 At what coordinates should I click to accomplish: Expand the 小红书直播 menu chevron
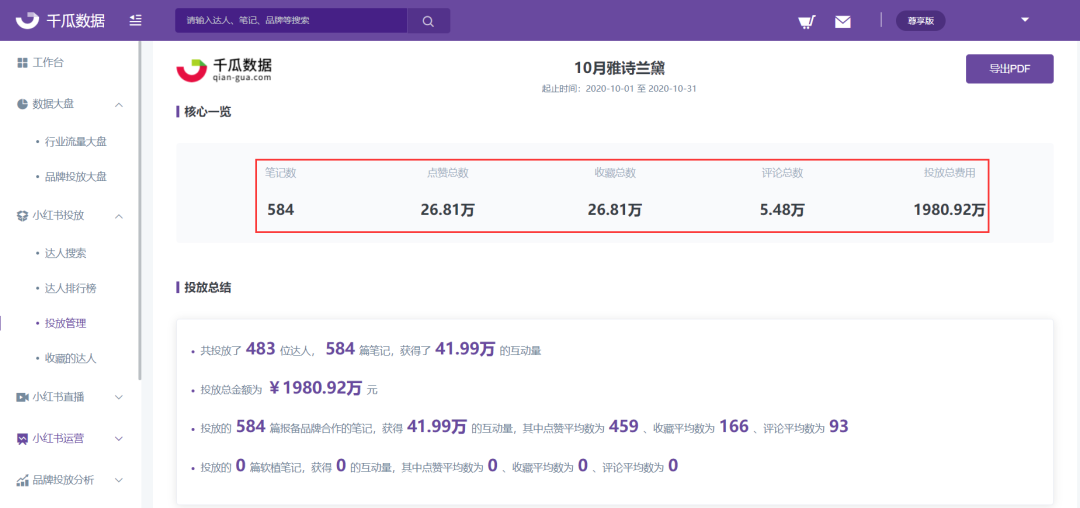(x=118, y=397)
